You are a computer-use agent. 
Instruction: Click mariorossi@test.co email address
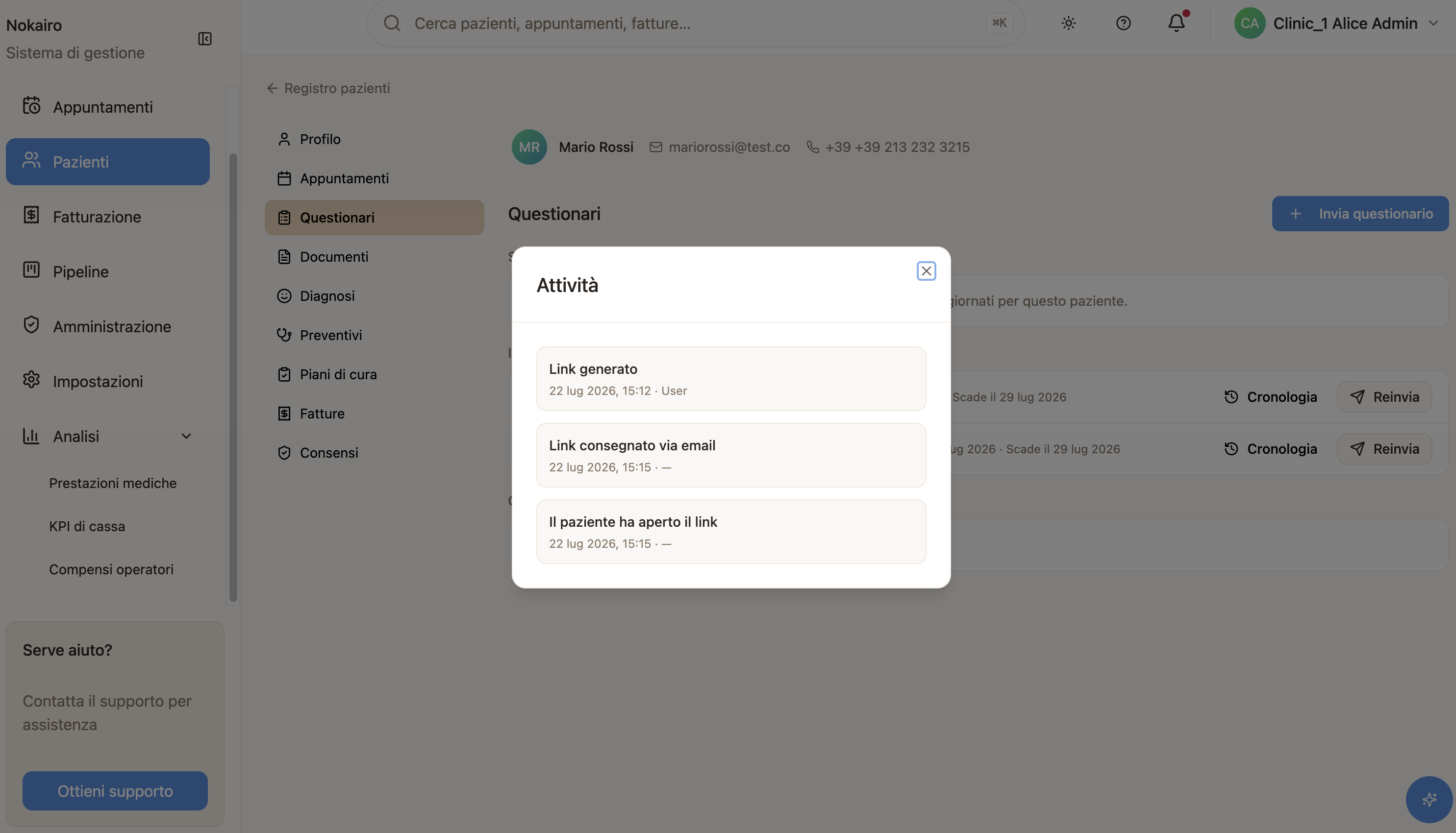729,147
